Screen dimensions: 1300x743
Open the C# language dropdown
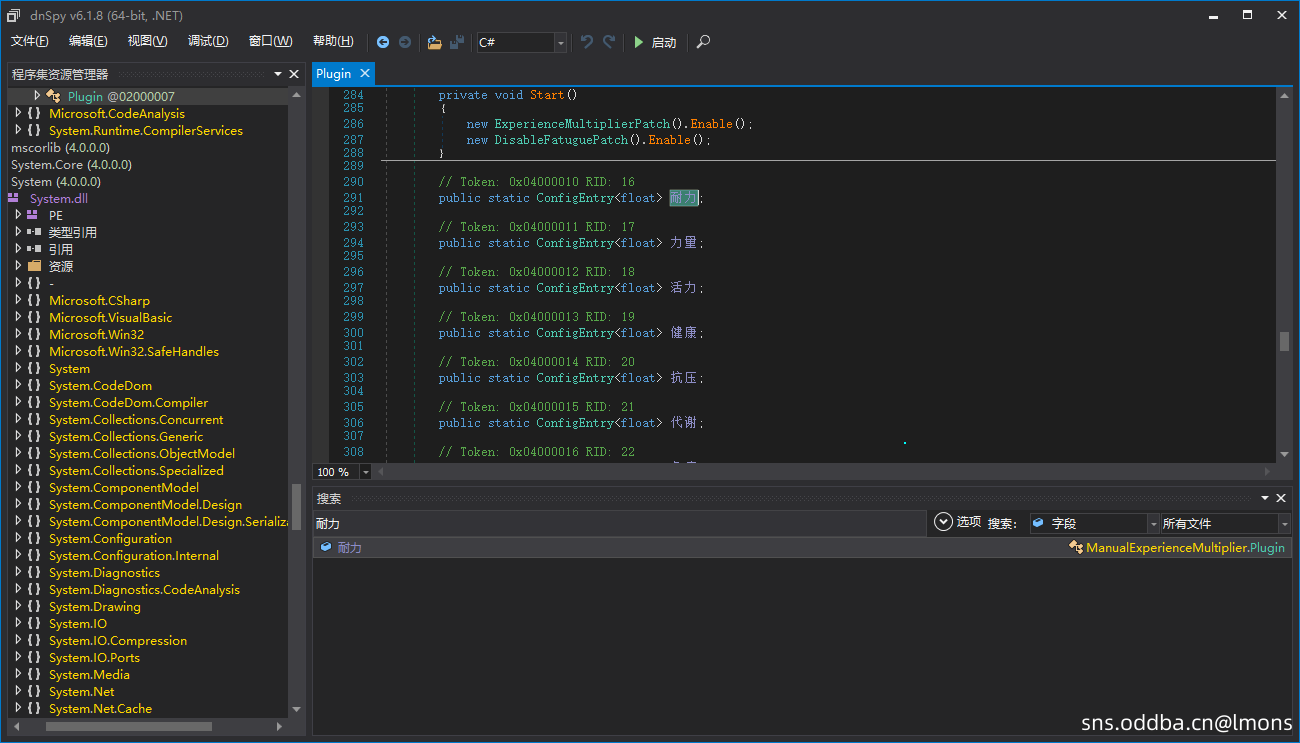pyautogui.click(x=560, y=42)
